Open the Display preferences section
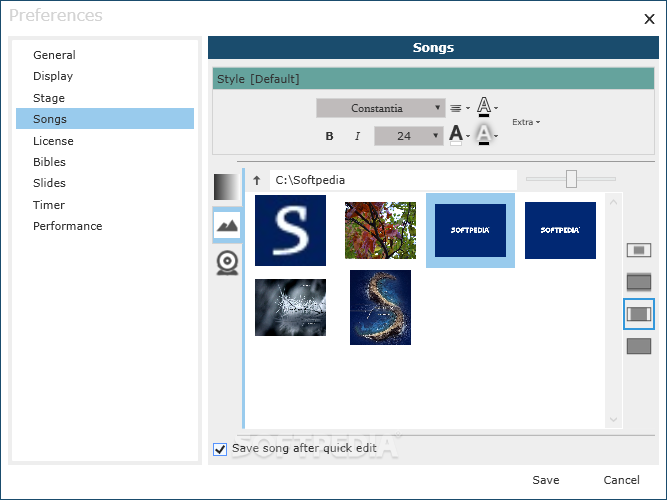This screenshot has height=500, width=667. [105, 76]
